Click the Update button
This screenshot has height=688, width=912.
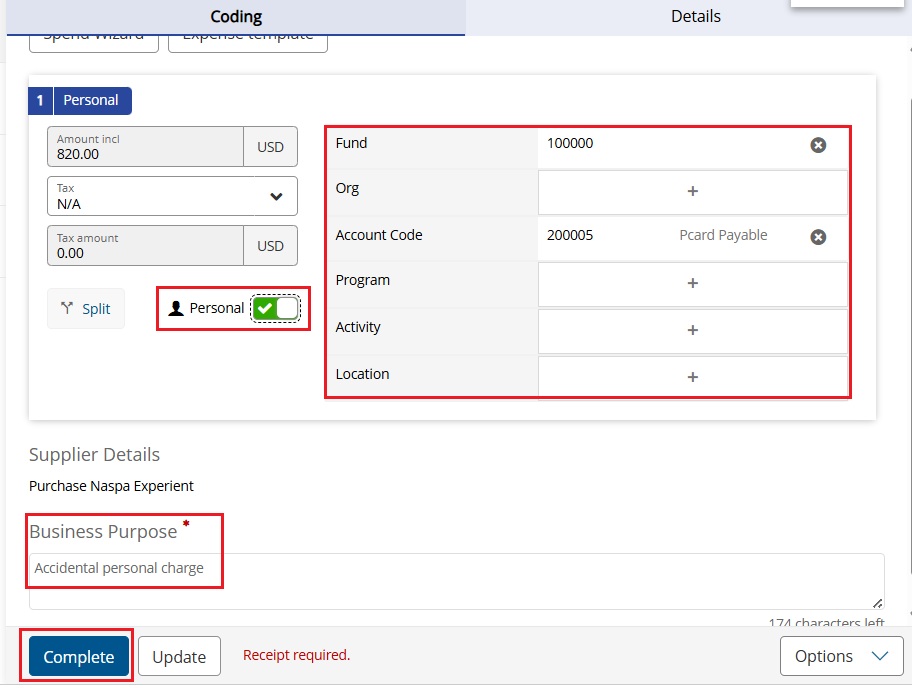(x=179, y=657)
